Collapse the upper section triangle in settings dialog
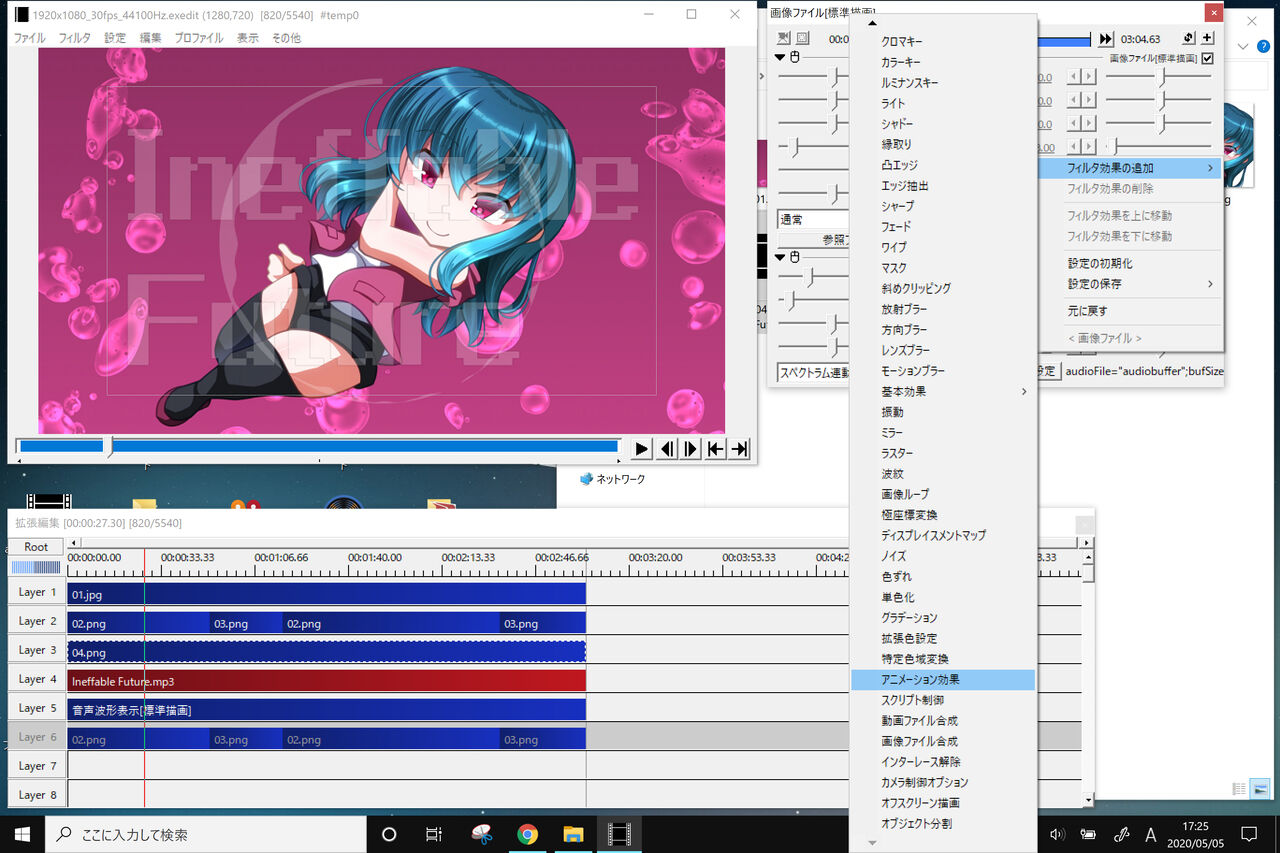 pyautogui.click(x=780, y=57)
